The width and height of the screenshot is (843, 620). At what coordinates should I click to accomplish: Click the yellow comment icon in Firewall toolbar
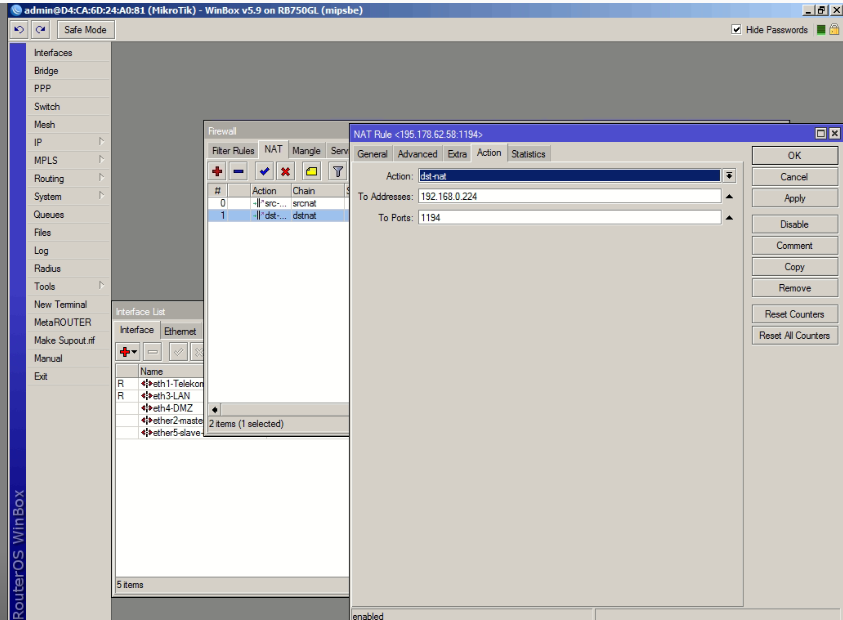point(311,172)
